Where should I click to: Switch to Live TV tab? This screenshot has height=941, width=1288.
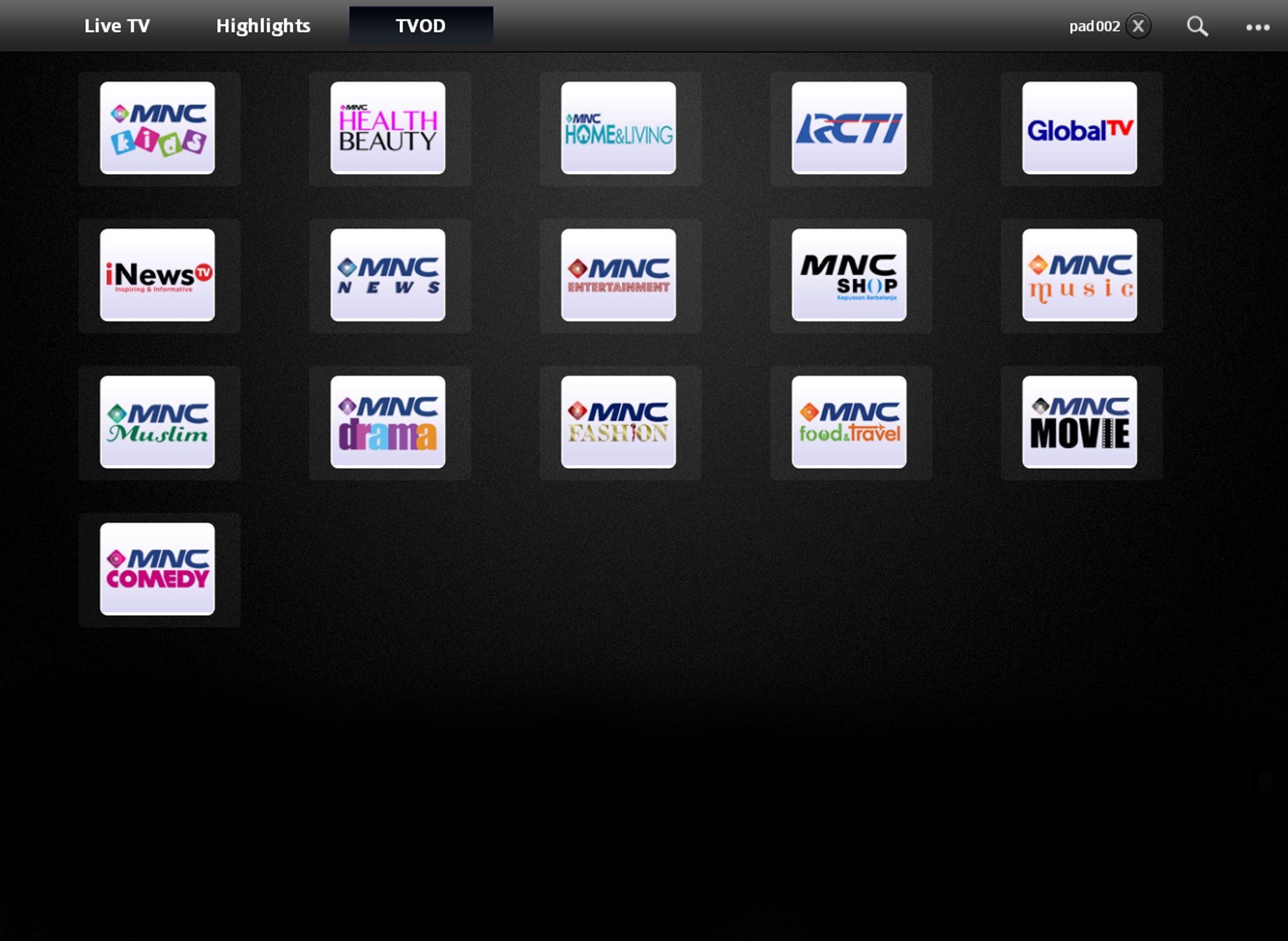[116, 25]
